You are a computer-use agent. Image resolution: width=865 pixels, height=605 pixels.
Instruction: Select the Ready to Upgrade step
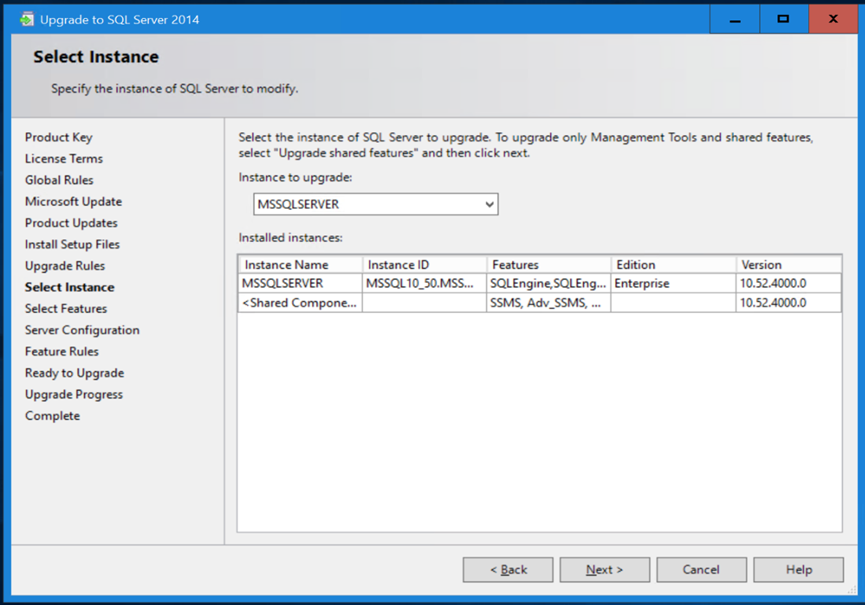(74, 373)
